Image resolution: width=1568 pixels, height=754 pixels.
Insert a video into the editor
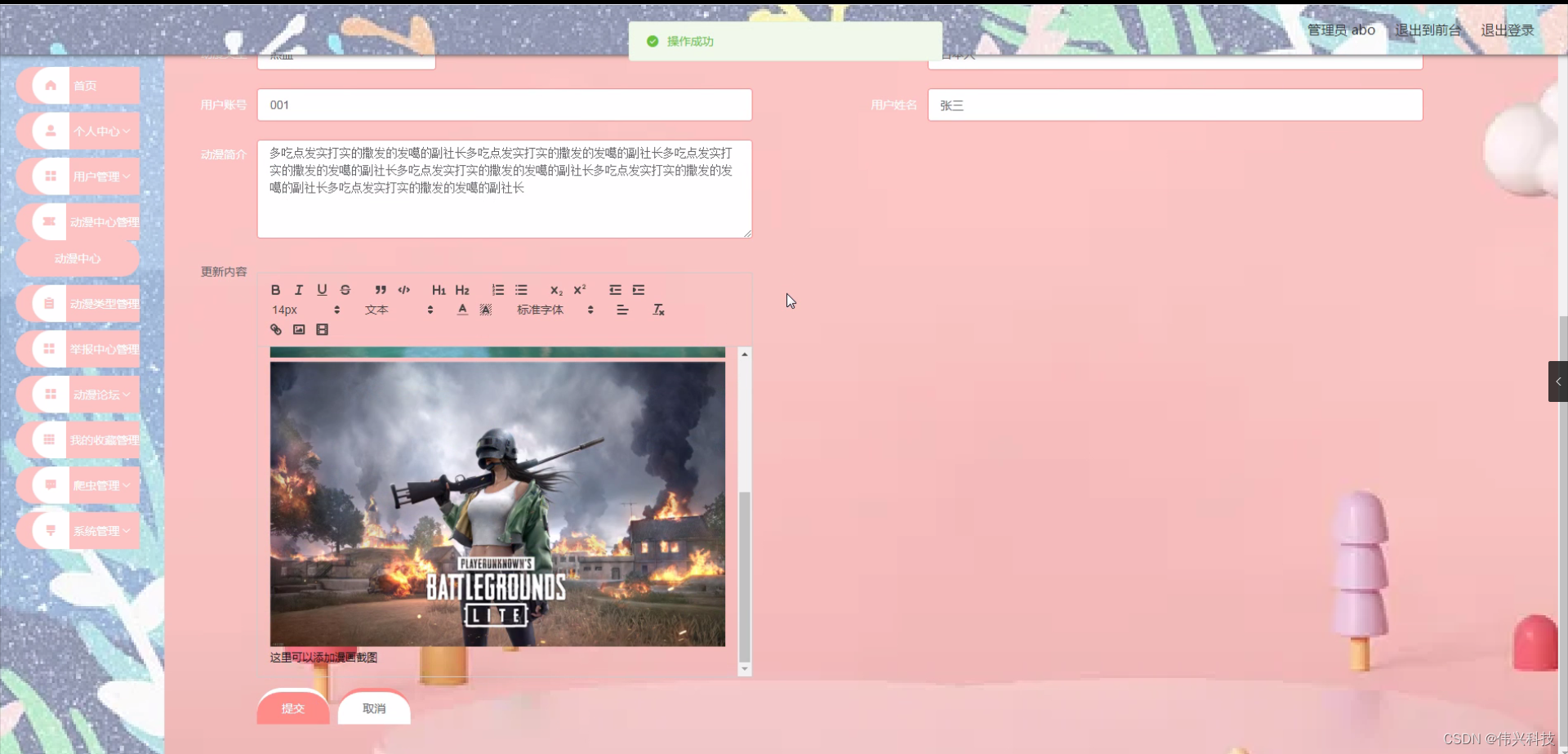coord(323,329)
